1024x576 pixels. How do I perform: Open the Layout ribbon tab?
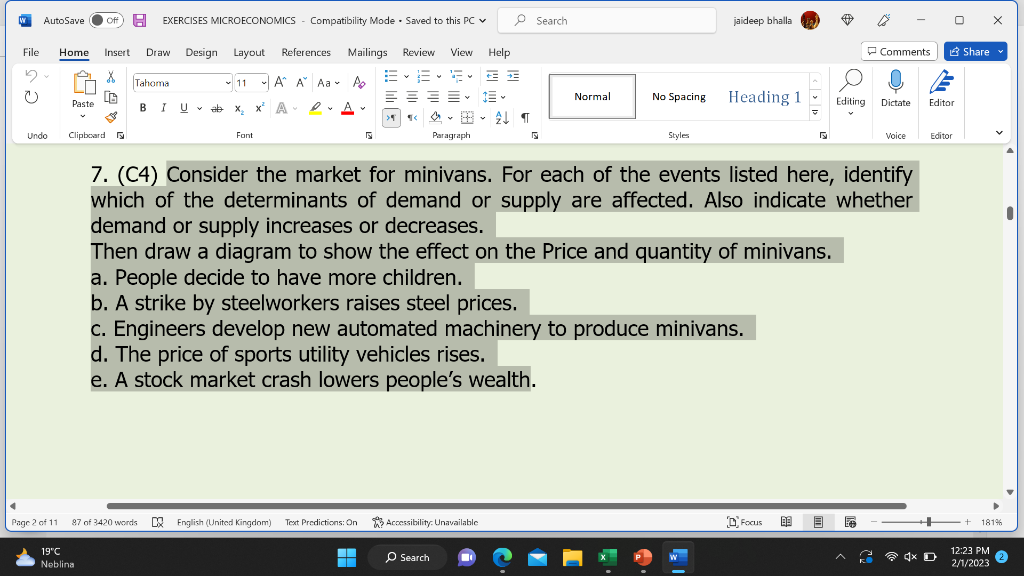click(249, 52)
